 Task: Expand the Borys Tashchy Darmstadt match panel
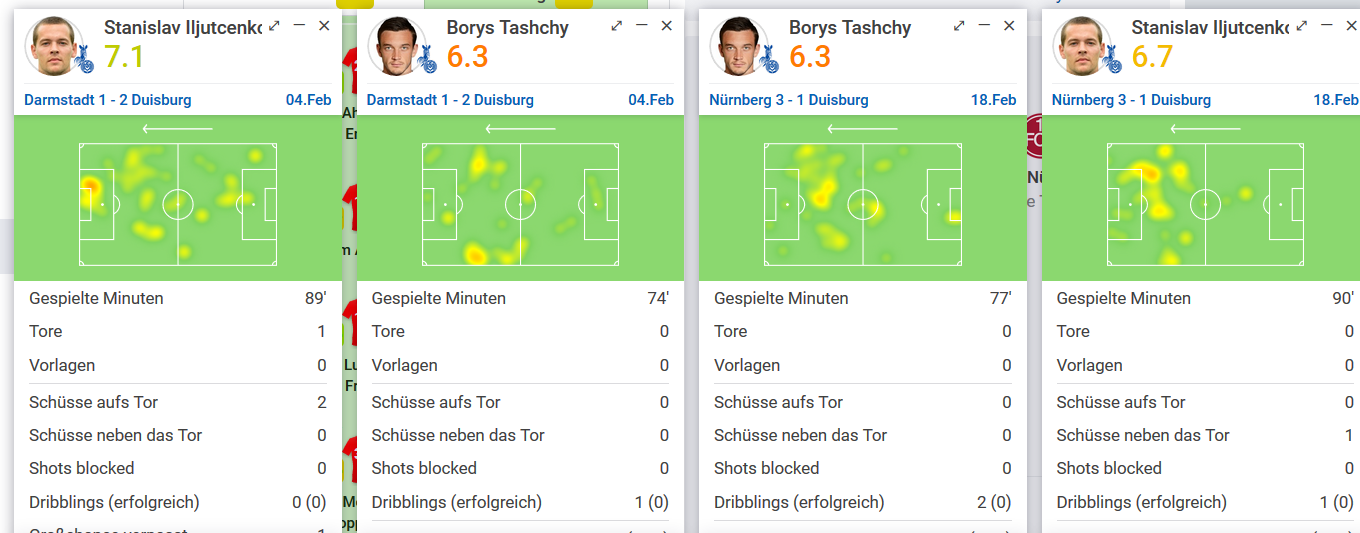pyautogui.click(x=617, y=26)
